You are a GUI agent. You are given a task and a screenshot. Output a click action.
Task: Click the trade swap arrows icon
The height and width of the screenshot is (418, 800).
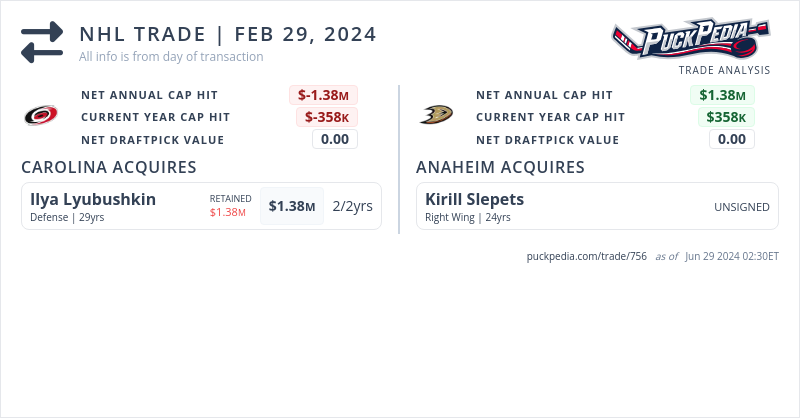pyautogui.click(x=42, y=42)
